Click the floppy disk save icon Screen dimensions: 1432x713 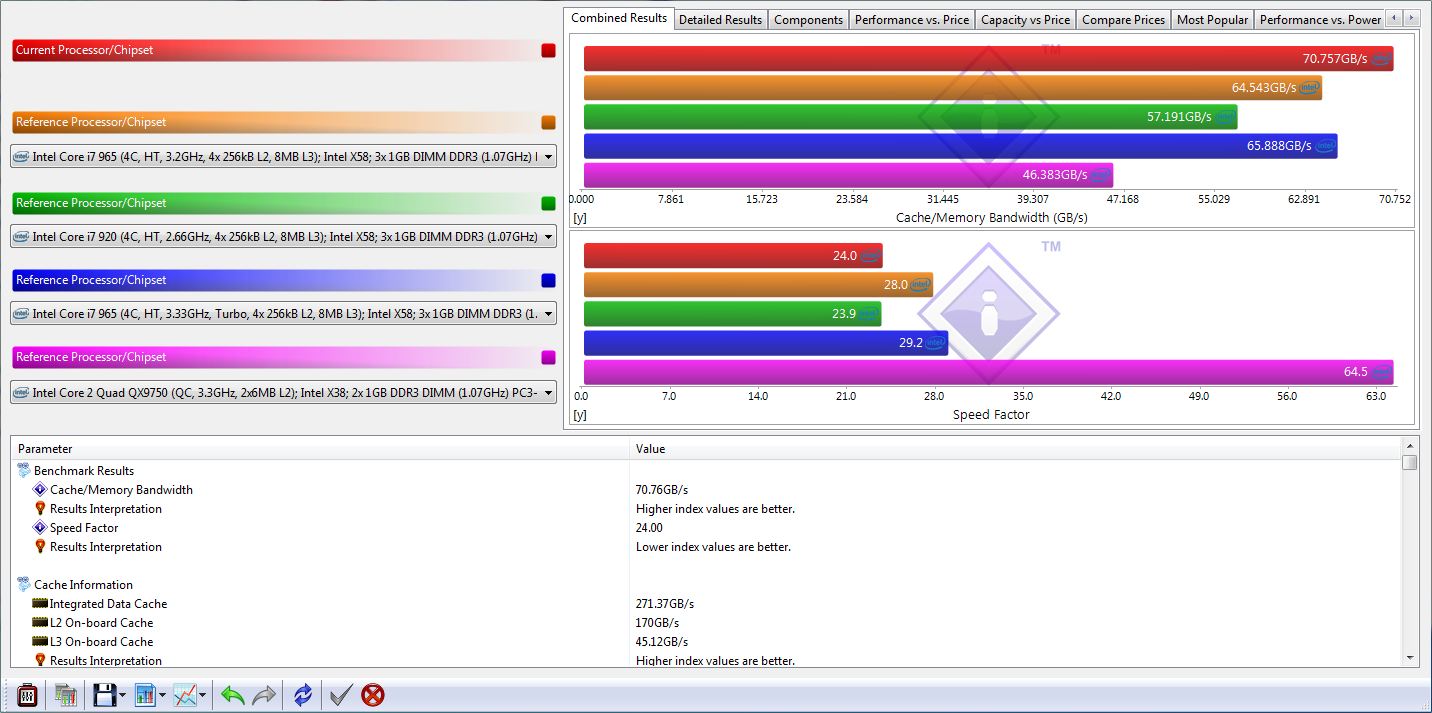click(x=104, y=695)
